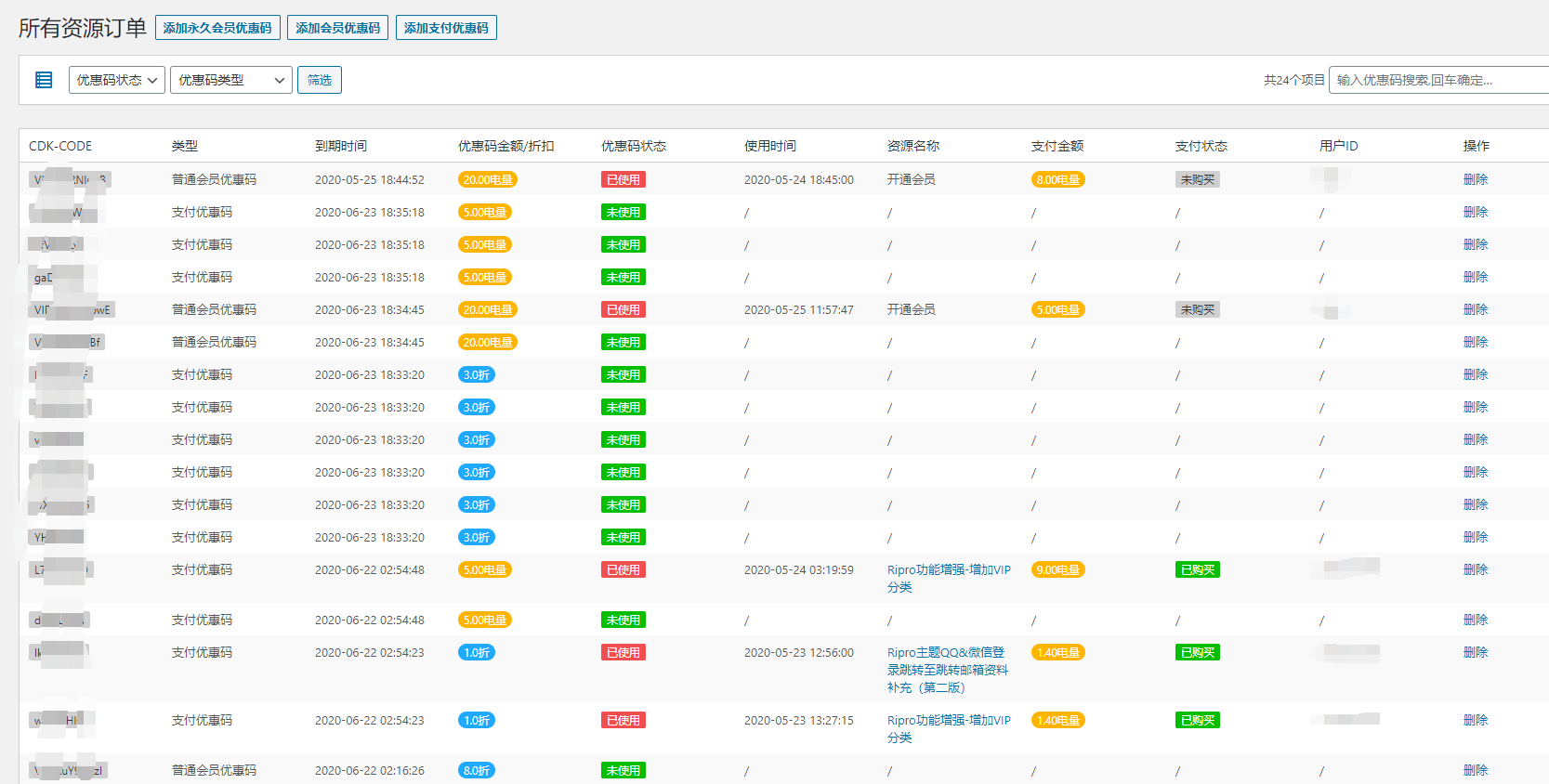Click the list view icon
This screenshot has height=784, width=1549.
click(x=44, y=80)
